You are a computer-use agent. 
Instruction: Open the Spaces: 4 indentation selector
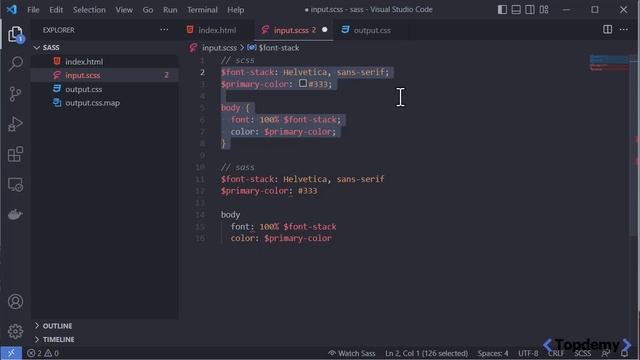[x=493, y=353]
